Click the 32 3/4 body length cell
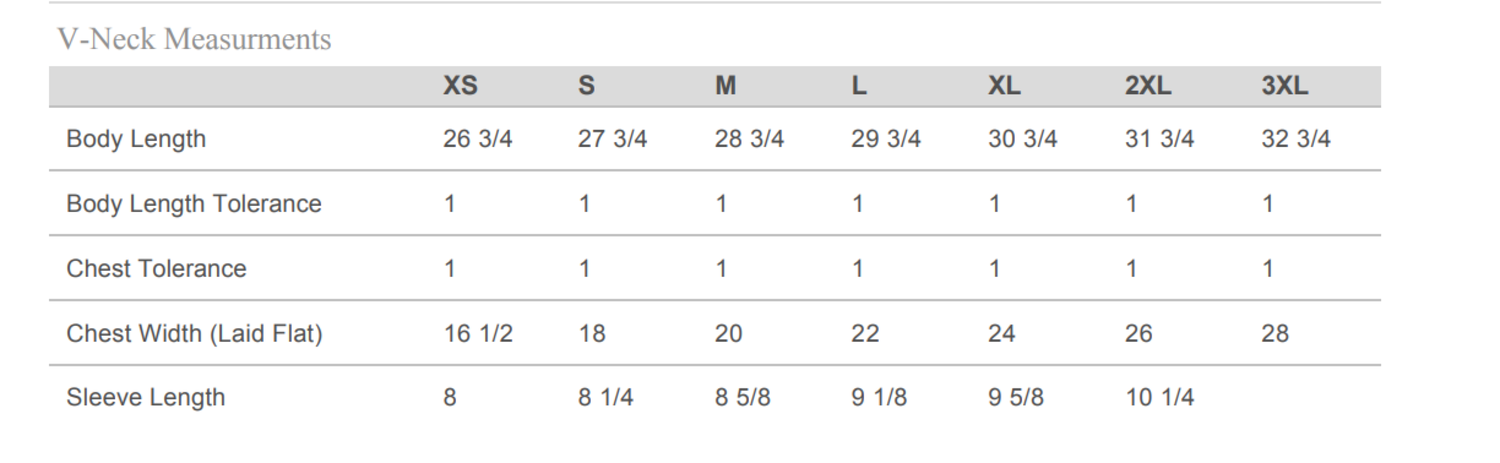The height and width of the screenshot is (463, 1500). tap(1296, 139)
